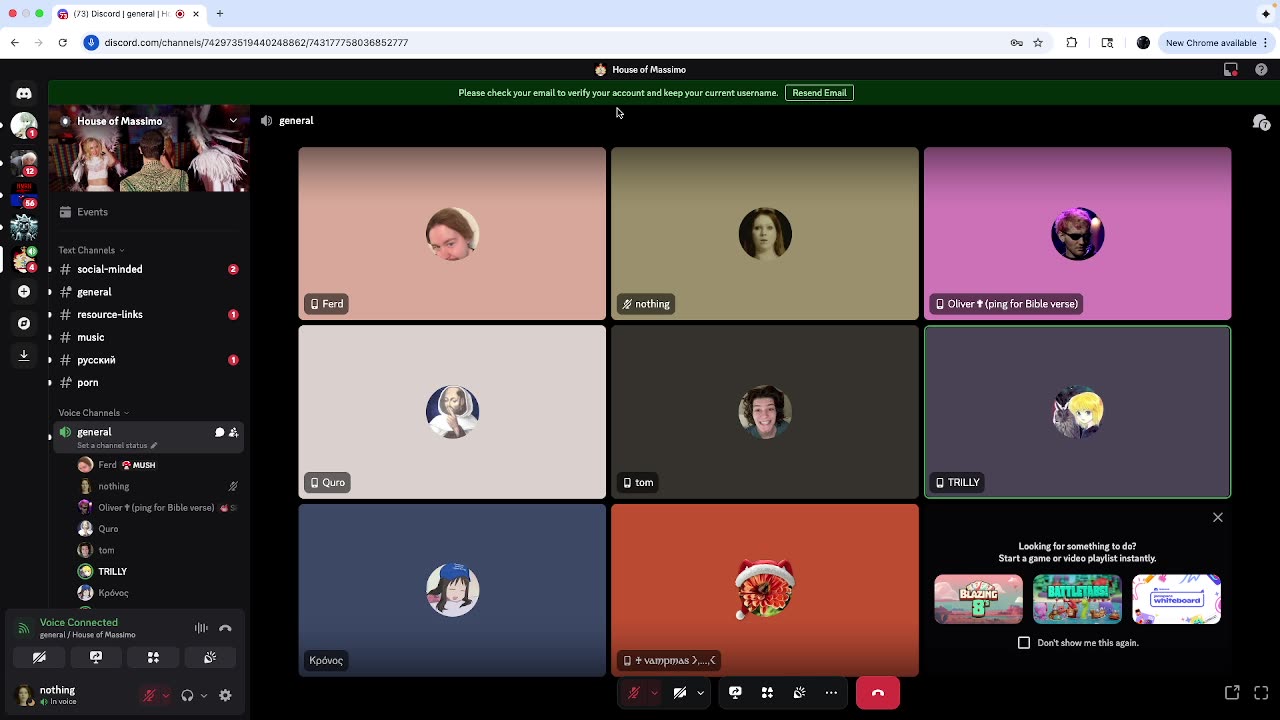Image resolution: width=1280 pixels, height=720 pixels.
Task: Close the activity suggestion panel
Action: click(1218, 517)
